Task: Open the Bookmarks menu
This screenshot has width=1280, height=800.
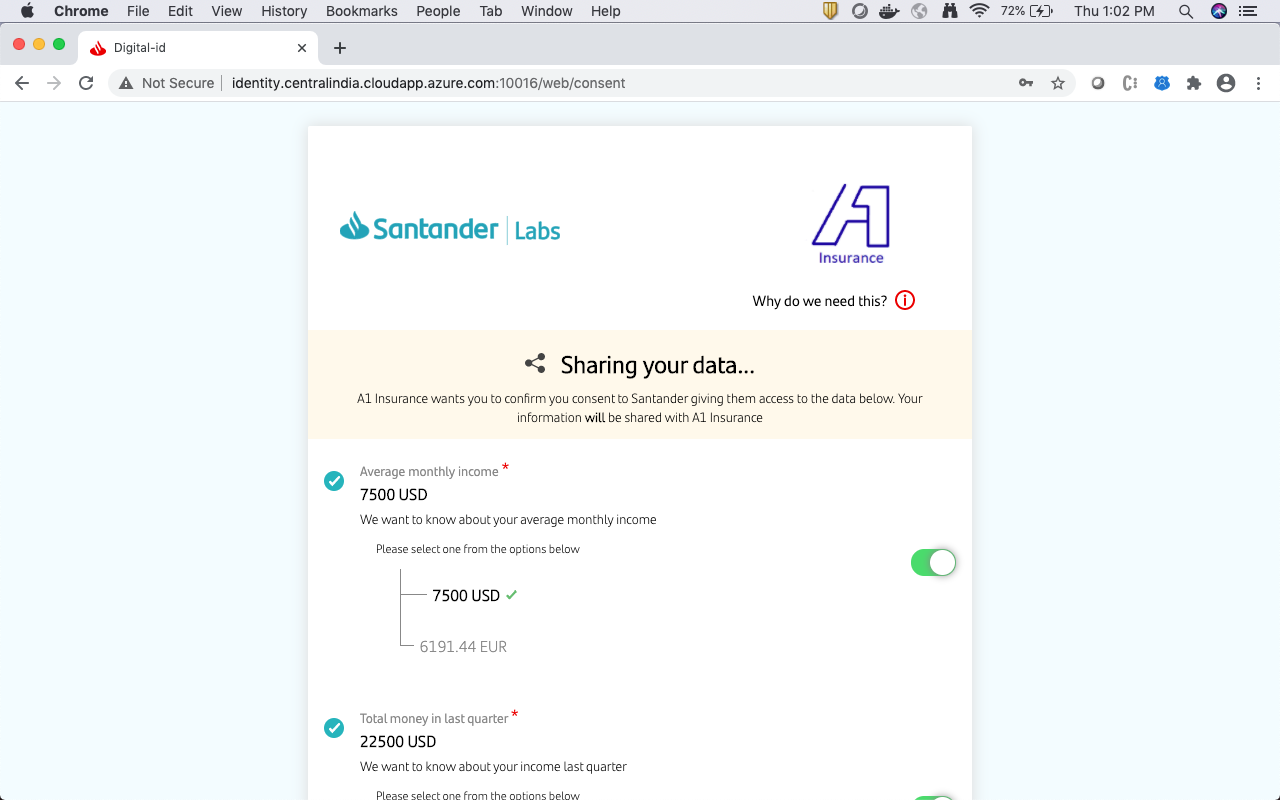Action: point(362,11)
